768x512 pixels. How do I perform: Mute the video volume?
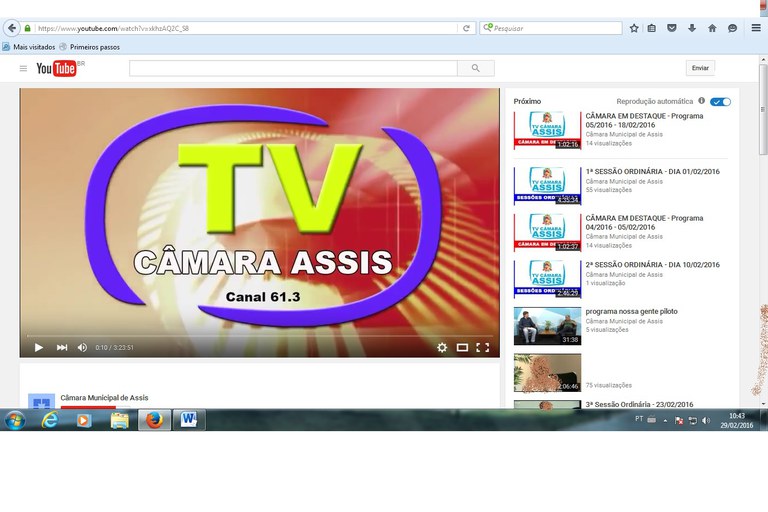[x=82, y=347]
